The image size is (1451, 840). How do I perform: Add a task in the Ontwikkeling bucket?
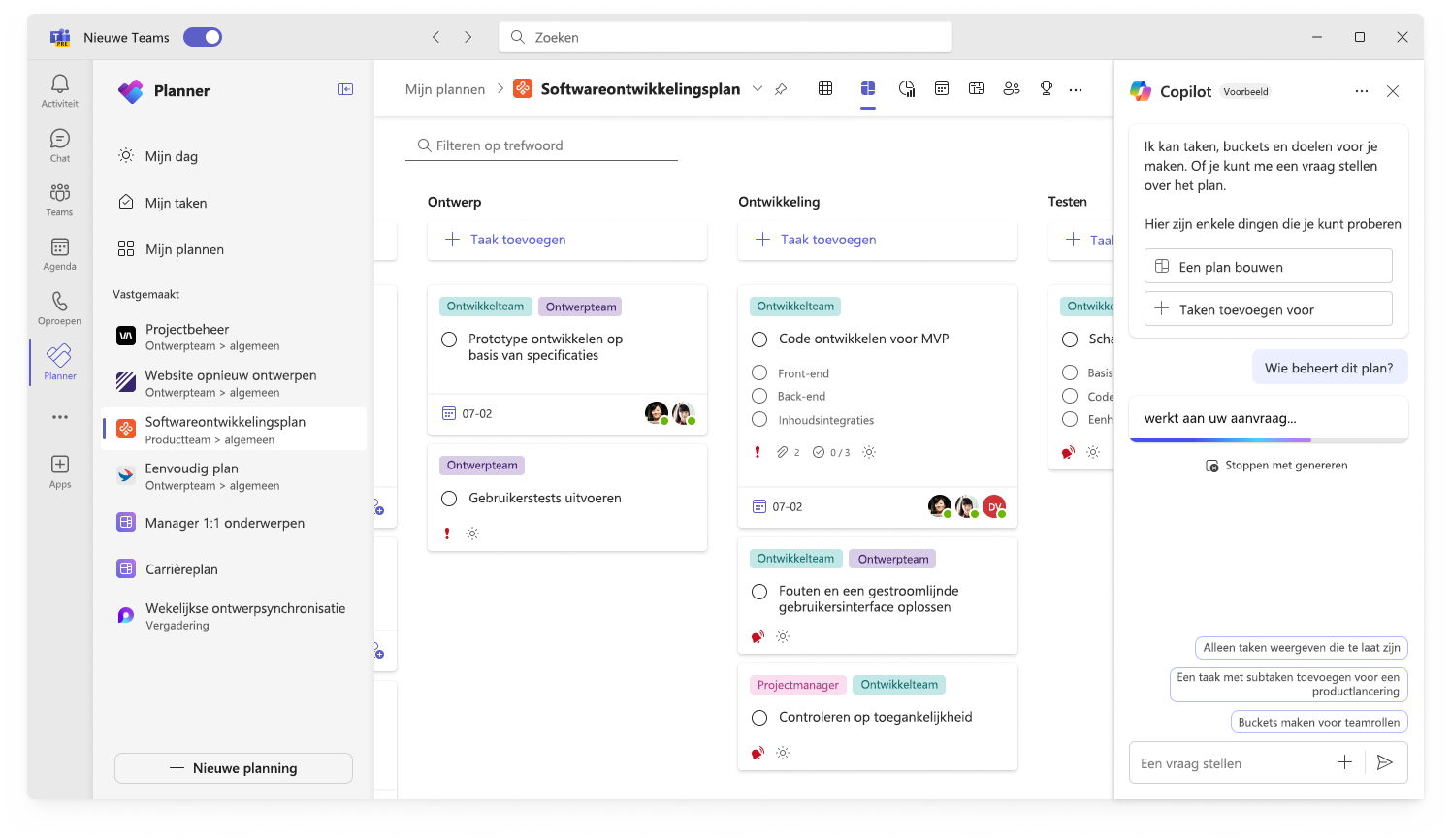878,240
